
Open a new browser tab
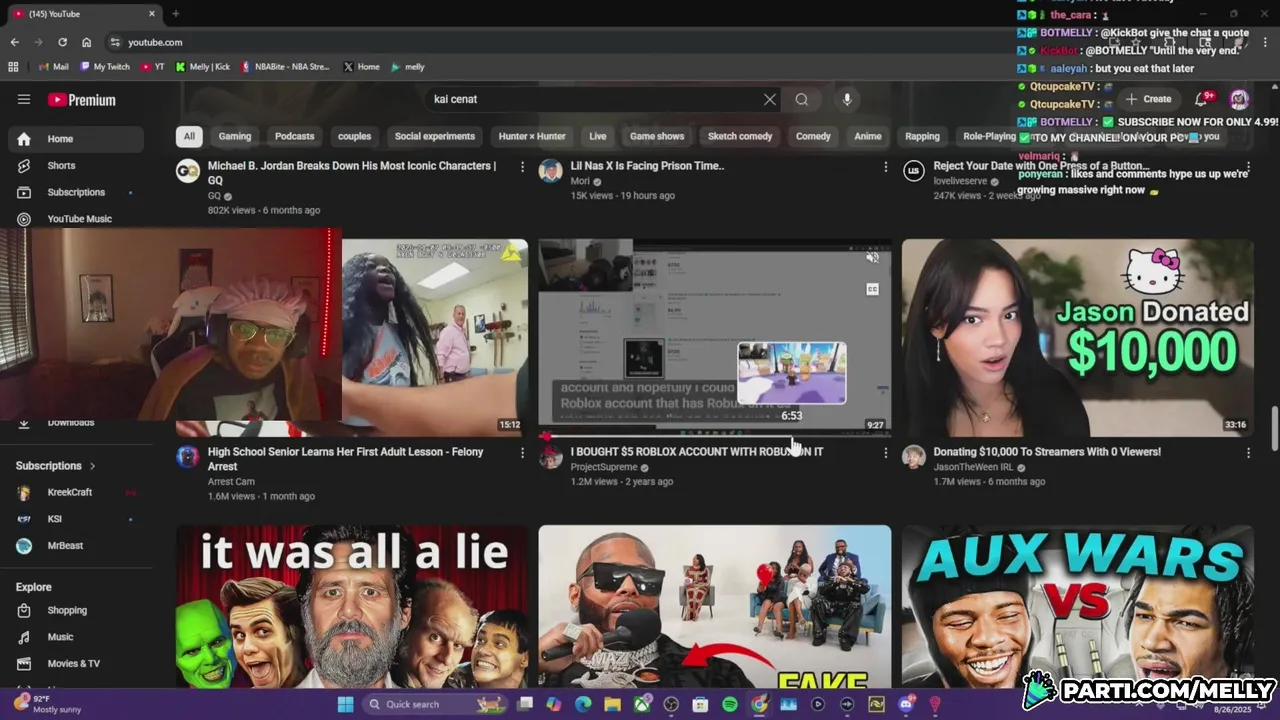(x=176, y=14)
